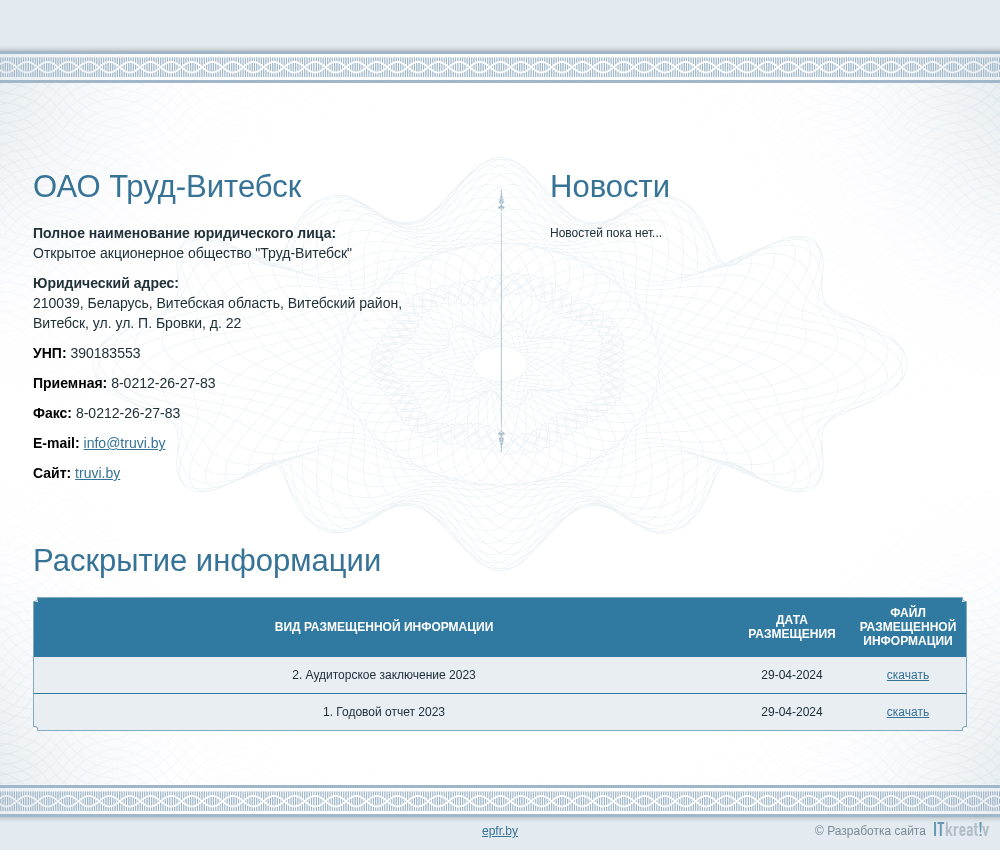Click the ФАЙЛ РАЗМЕЩЕННОЙ ИНФОРМАЦИИ column header
Image resolution: width=1000 pixels, height=850 pixels.
tap(908, 627)
